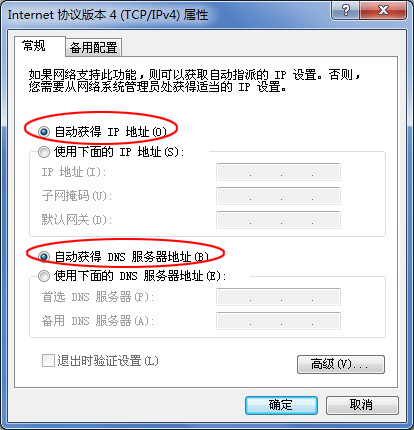Select 使用下面的 IP 地址 radio button
The width and height of the screenshot is (414, 430).
click(44, 152)
